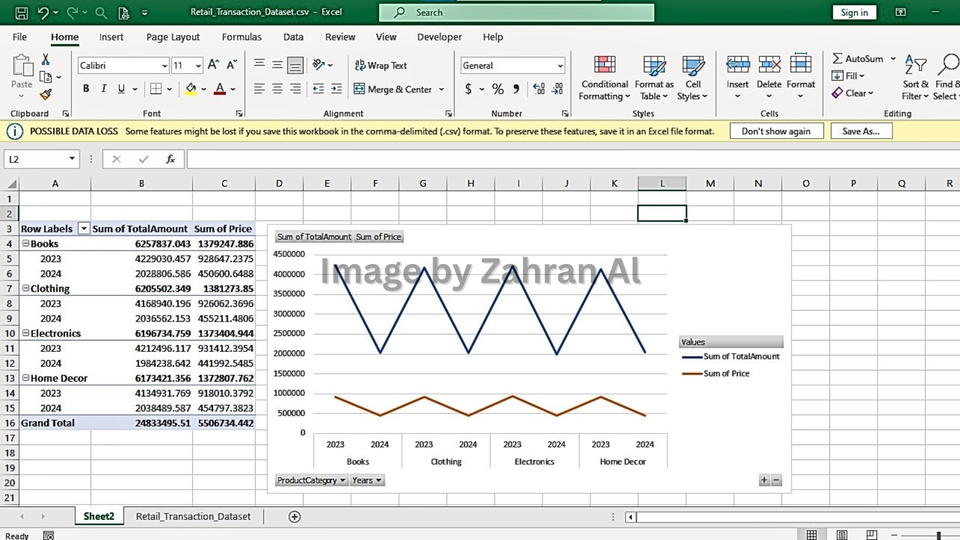Switch to the Retail_Transaction_Dataset sheet tab
The width and height of the screenshot is (960, 540).
click(193, 516)
